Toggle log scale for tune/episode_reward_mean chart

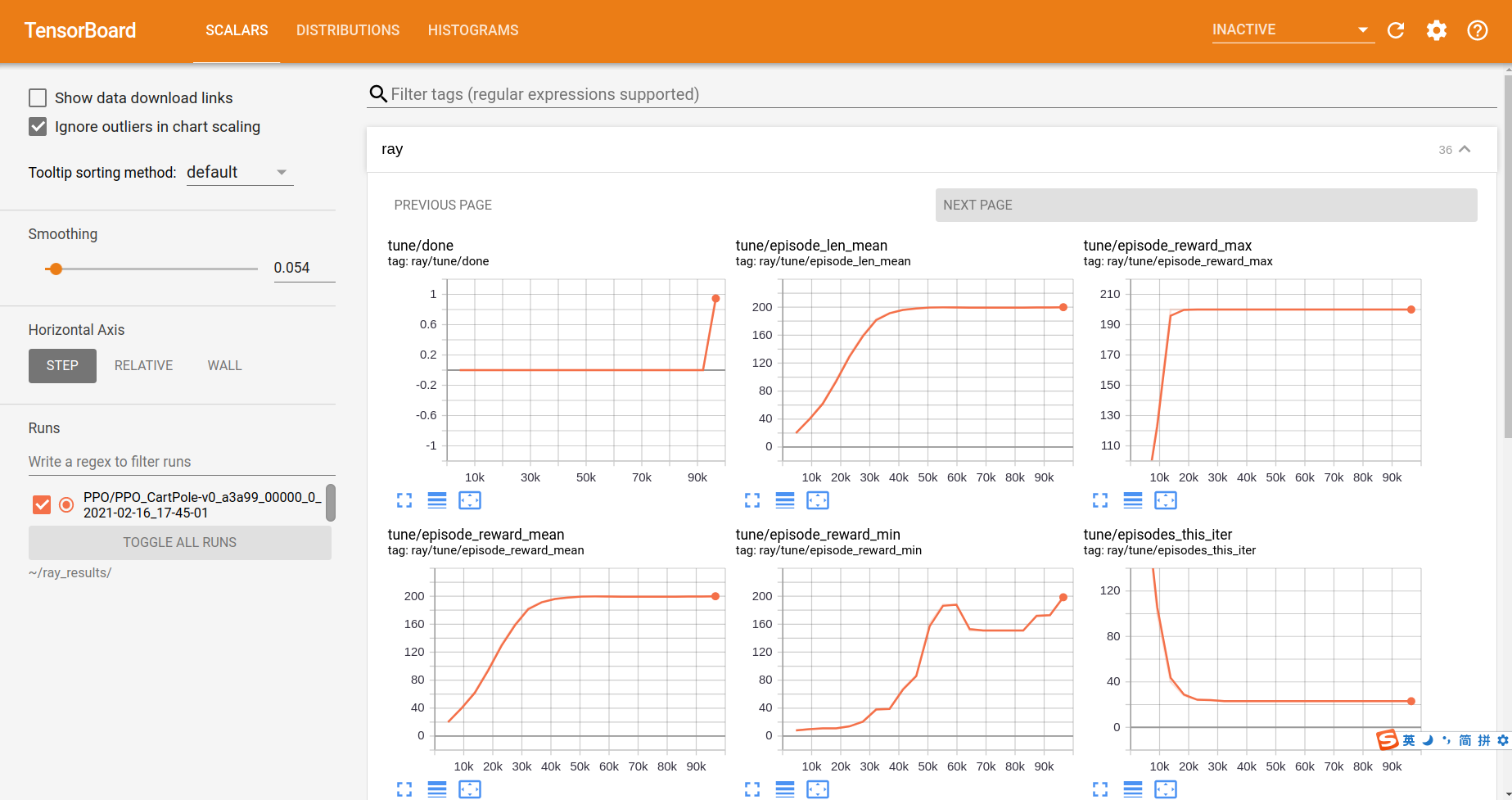point(437,789)
